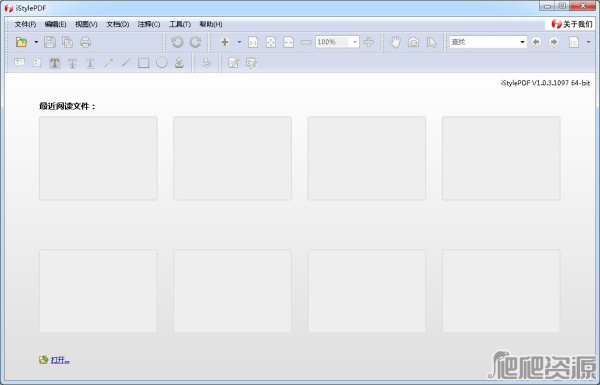Click the 打开... link
Image resolution: width=600 pixels, height=385 pixels.
(60, 360)
